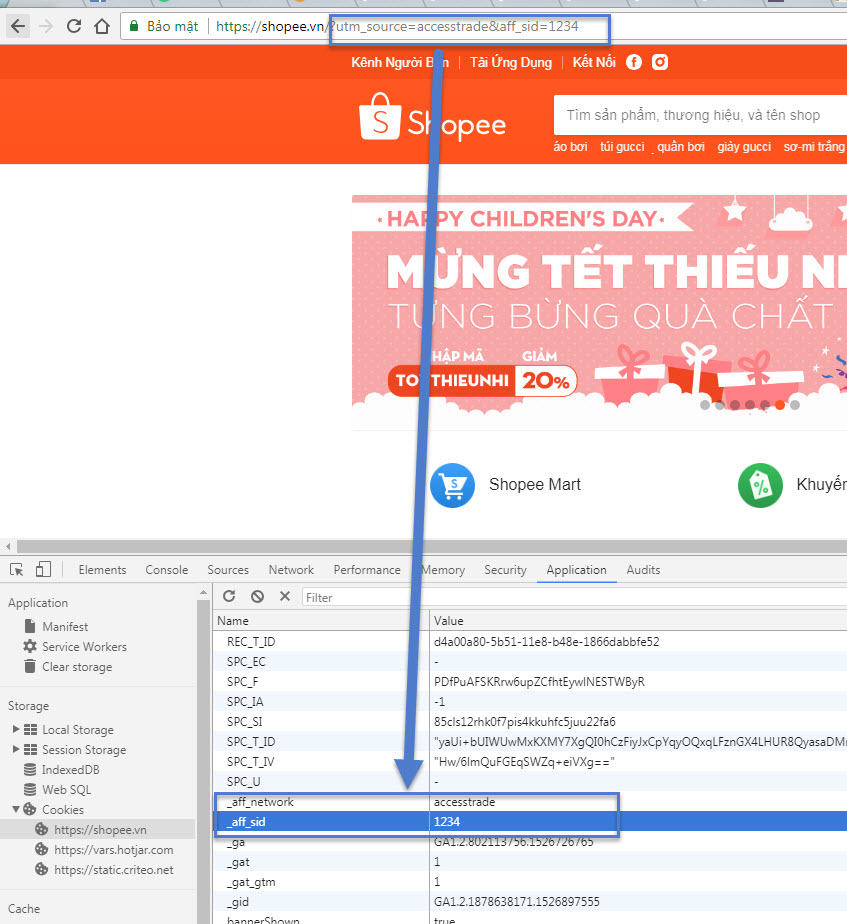
Task: Open Shopee's Instagram page icon
Action: pyautogui.click(x=660, y=62)
